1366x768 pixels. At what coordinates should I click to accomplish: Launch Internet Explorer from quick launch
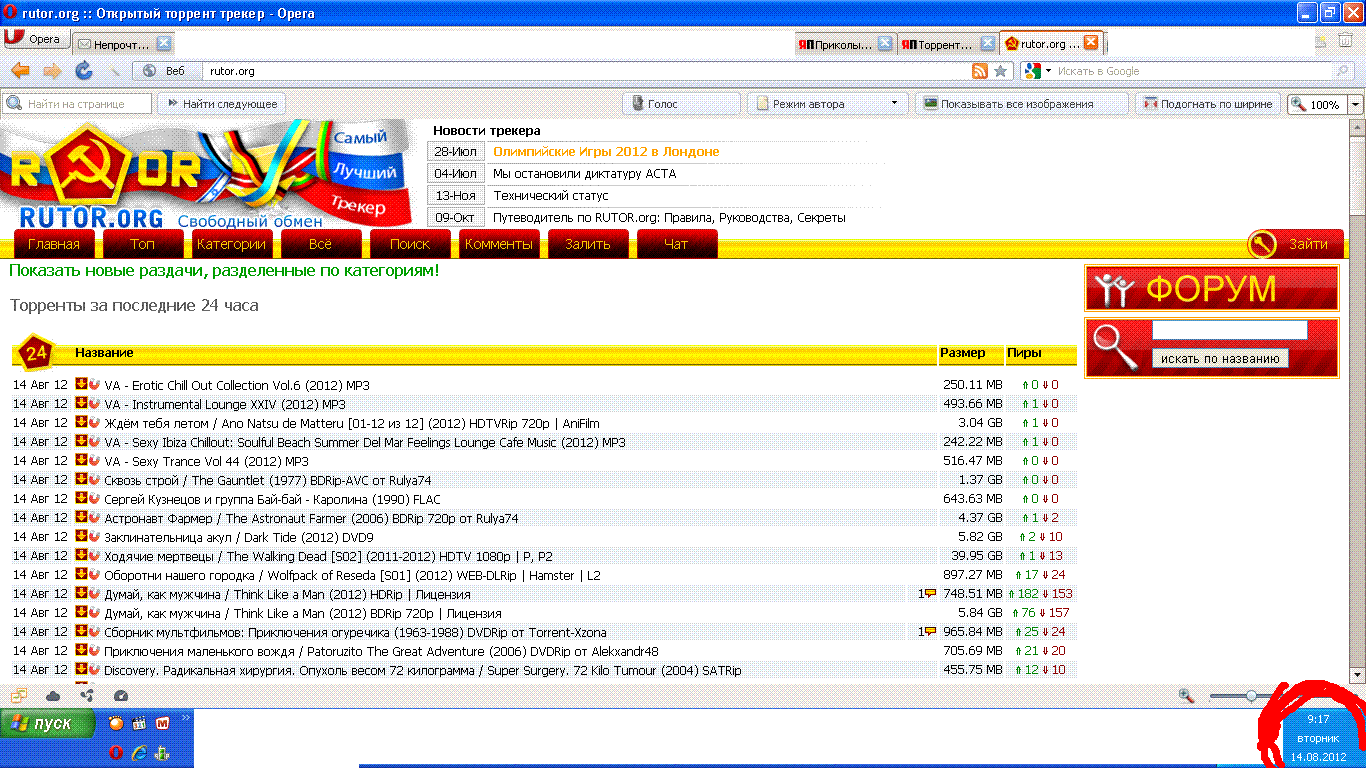click(x=139, y=752)
